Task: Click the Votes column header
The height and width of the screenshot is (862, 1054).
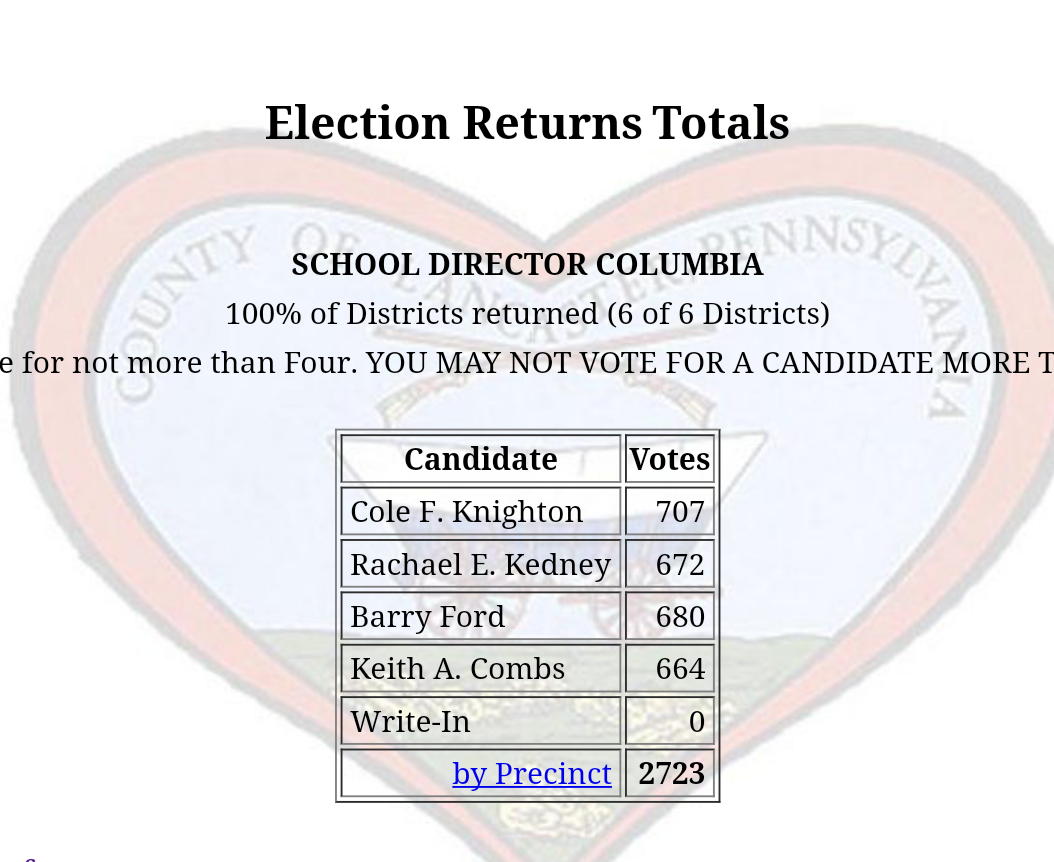Action: (669, 459)
